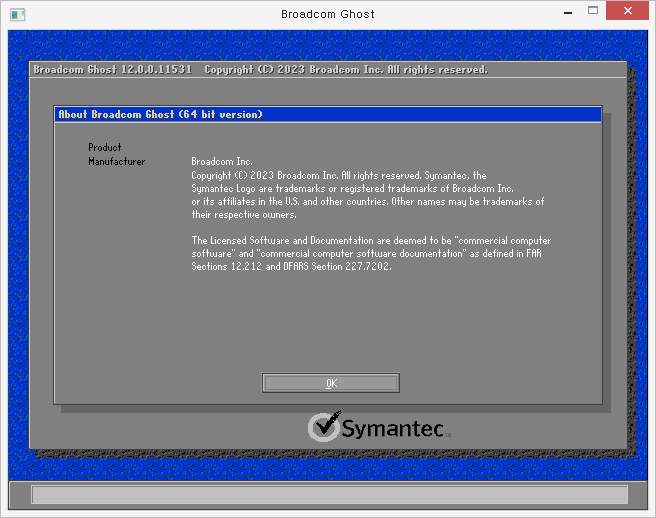This screenshot has width=656, height=518.
Task: Click the Broadcom Ghost window icon
Action: pos(17,15)
